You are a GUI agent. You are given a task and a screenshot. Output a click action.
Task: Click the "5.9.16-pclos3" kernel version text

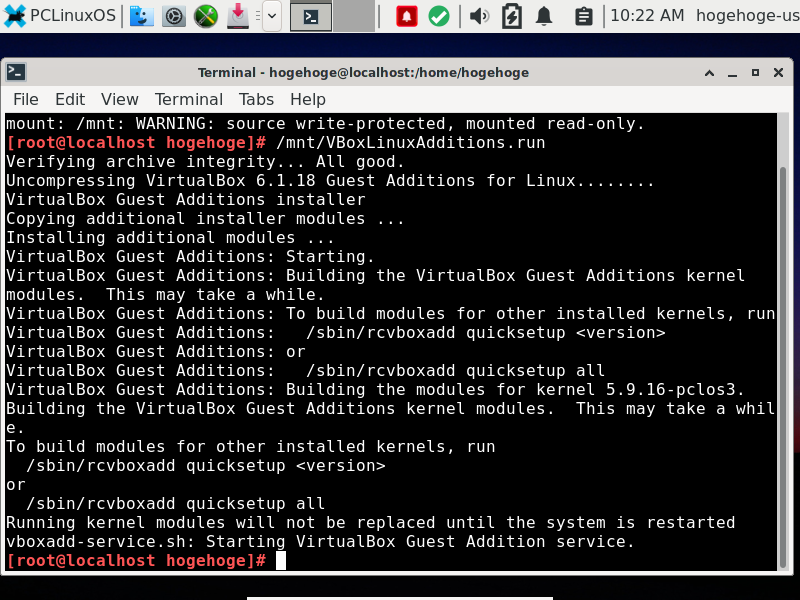pyautogui.click(x=671, y=390)
